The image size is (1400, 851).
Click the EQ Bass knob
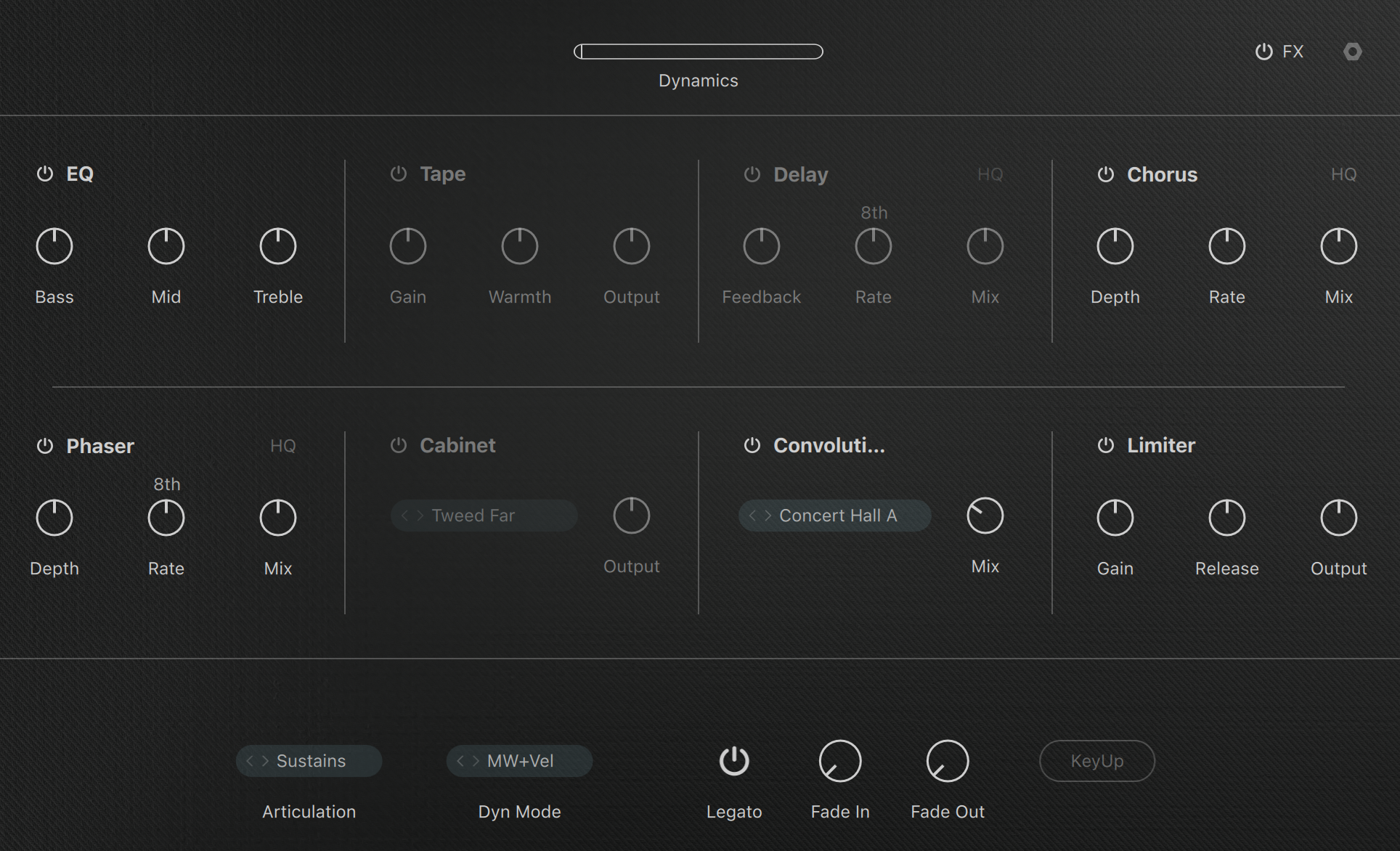click(x=54, y=246)
